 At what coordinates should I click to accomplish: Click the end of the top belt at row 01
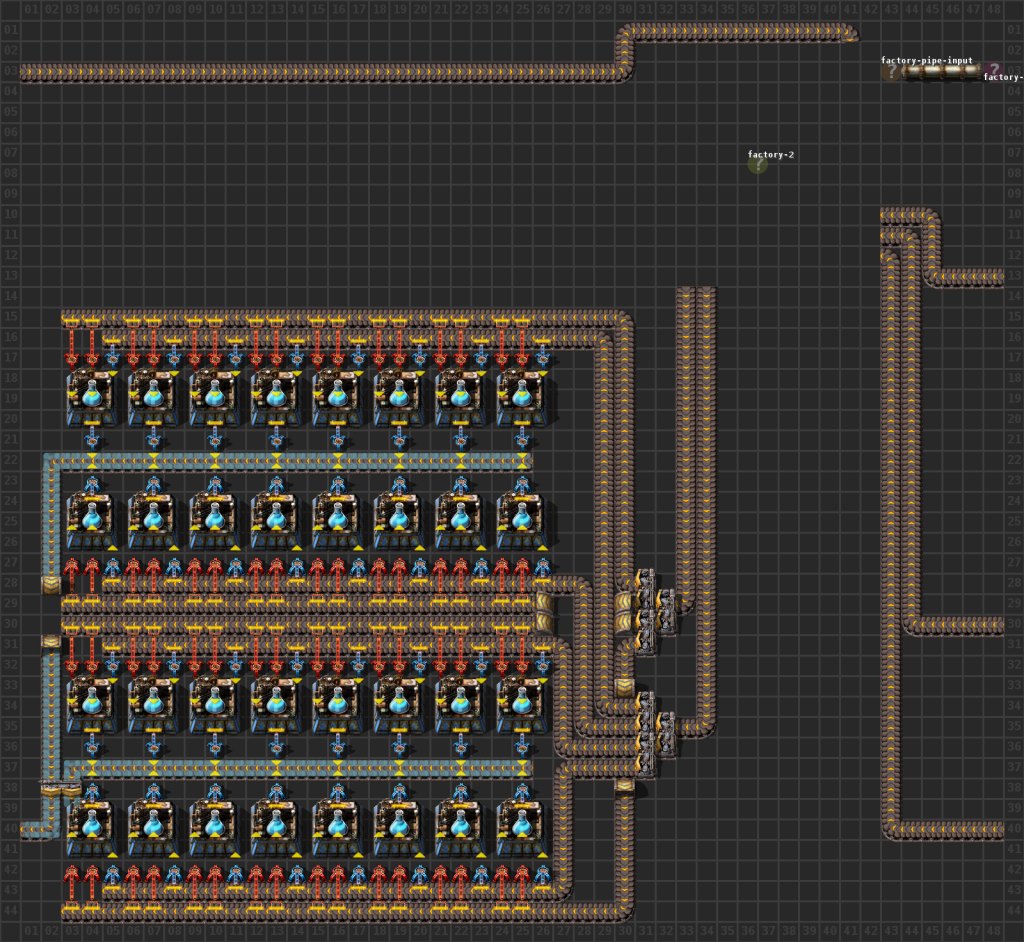tap(850, 33)
